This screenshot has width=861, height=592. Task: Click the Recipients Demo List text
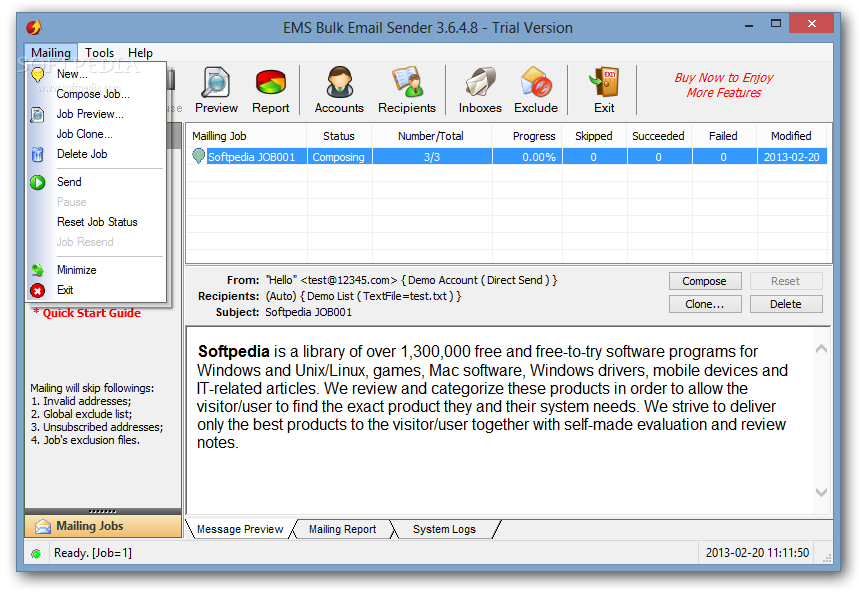click(364, 296)
